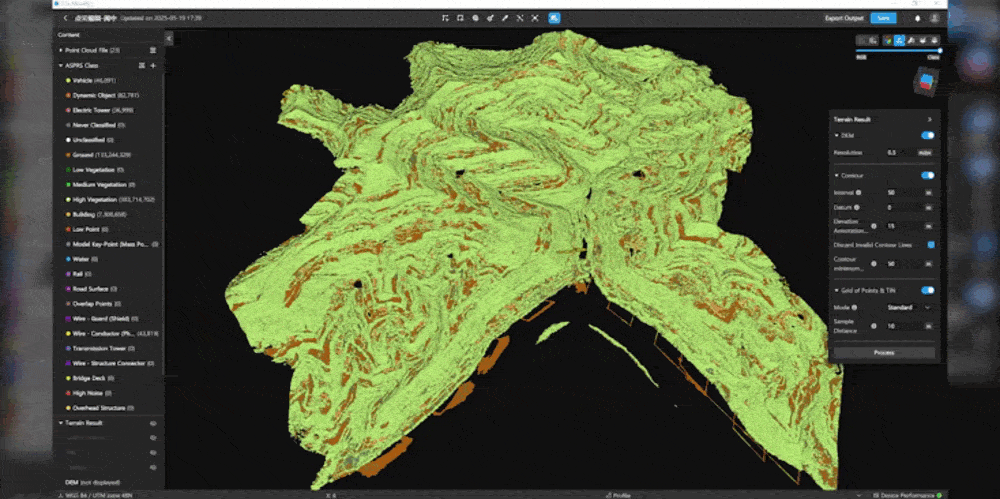Click the Rail class color dot

68,274
